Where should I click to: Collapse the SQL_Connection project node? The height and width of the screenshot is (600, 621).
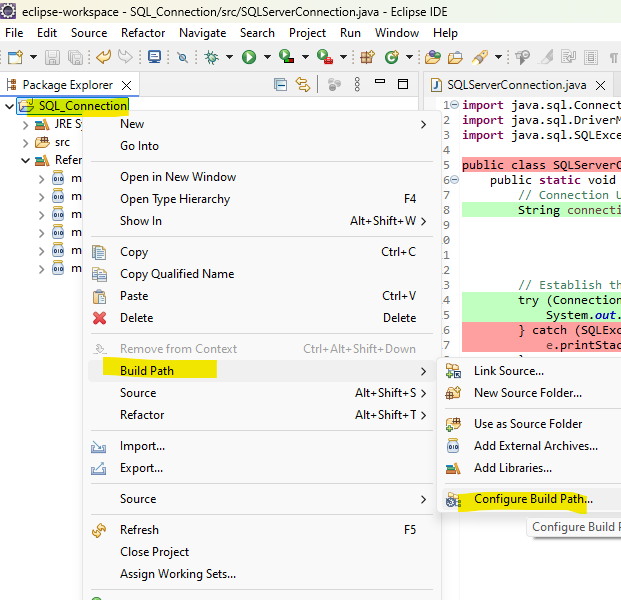click(10, 106)
